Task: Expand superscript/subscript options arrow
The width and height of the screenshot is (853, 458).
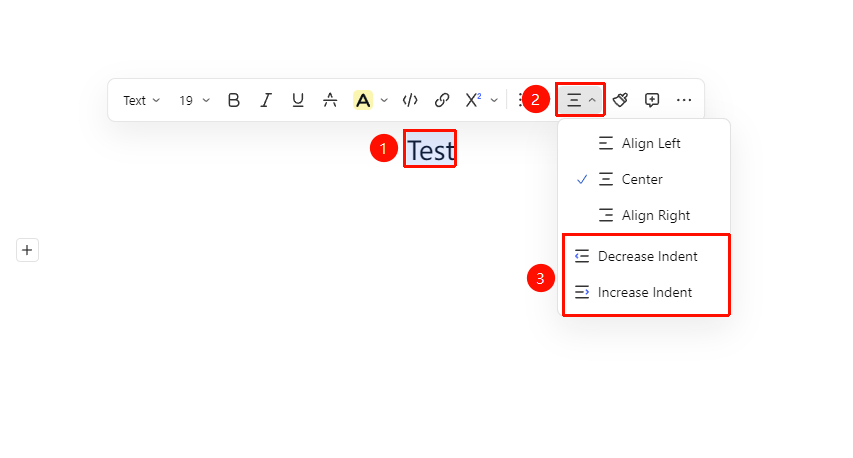Action: (494, 100)
